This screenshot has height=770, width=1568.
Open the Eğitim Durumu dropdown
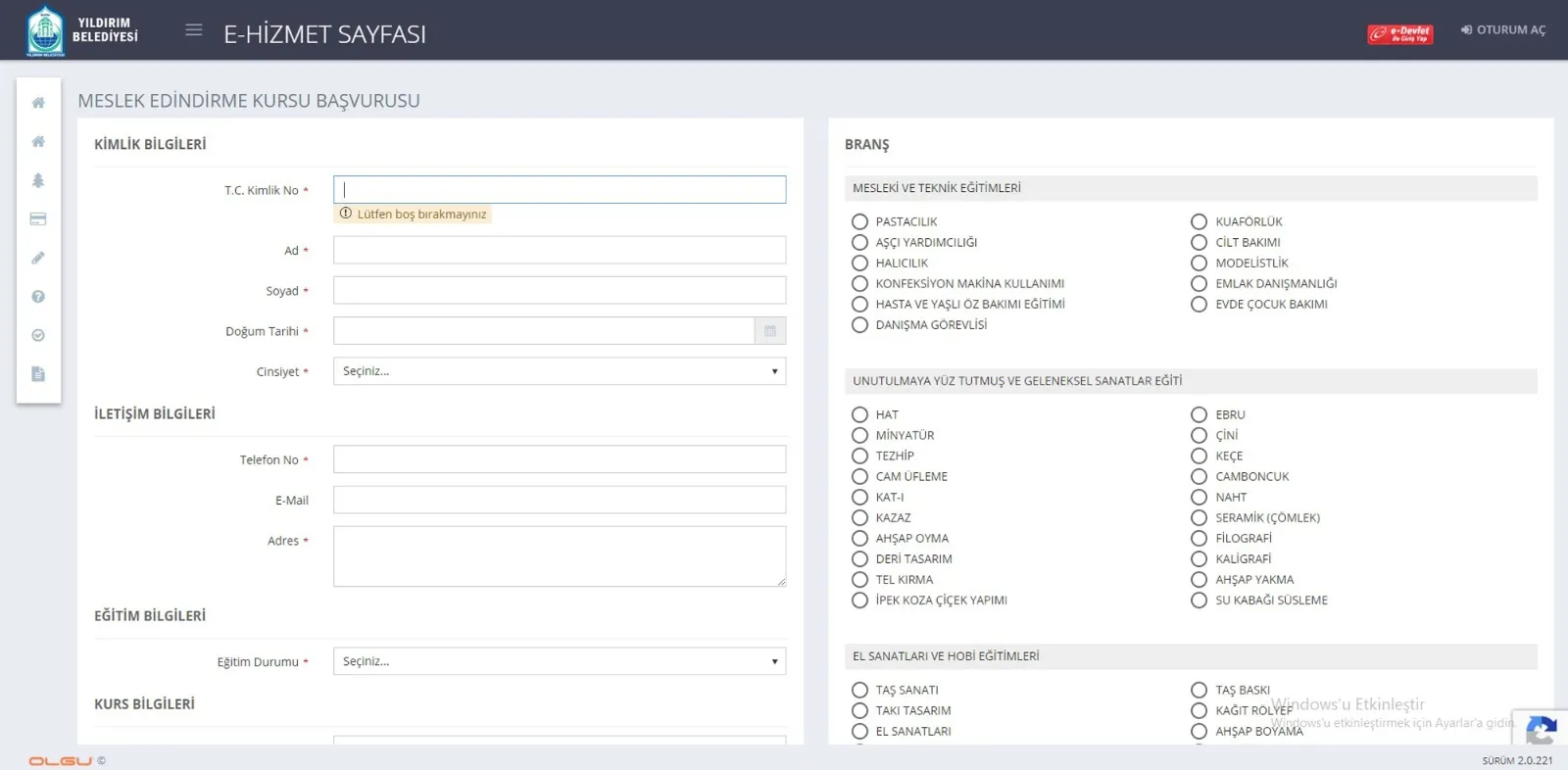click(x=559, y=661)
